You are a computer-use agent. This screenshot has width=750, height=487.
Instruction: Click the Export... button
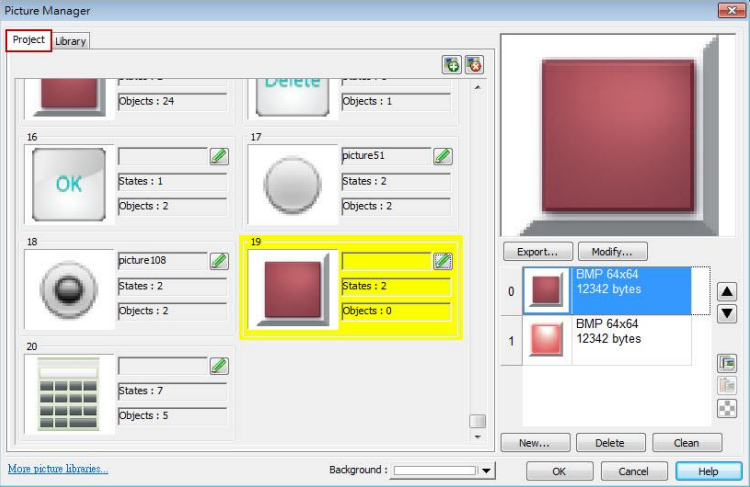point(537,252)
